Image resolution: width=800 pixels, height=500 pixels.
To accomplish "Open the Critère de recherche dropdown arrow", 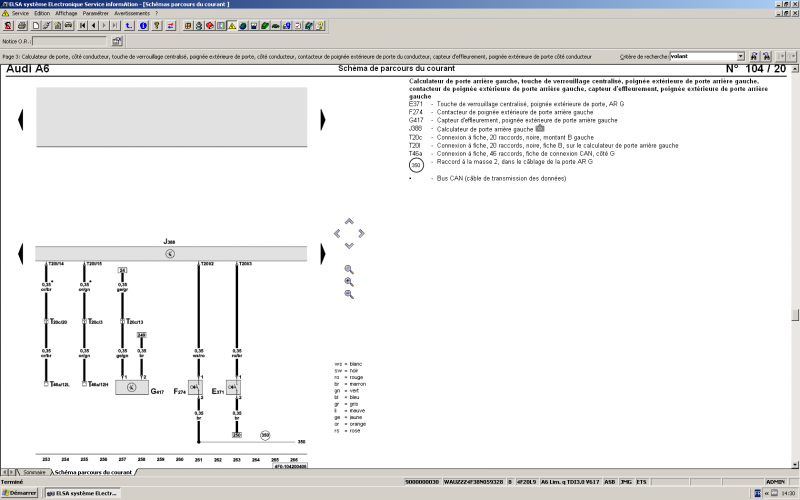I will 740,57.
